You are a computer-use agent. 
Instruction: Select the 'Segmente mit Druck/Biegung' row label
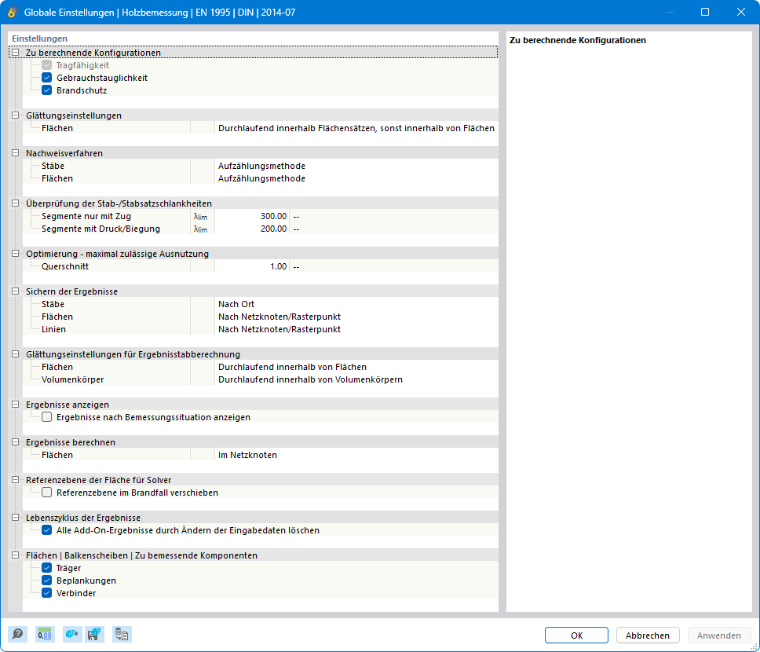tap(101, 229)
